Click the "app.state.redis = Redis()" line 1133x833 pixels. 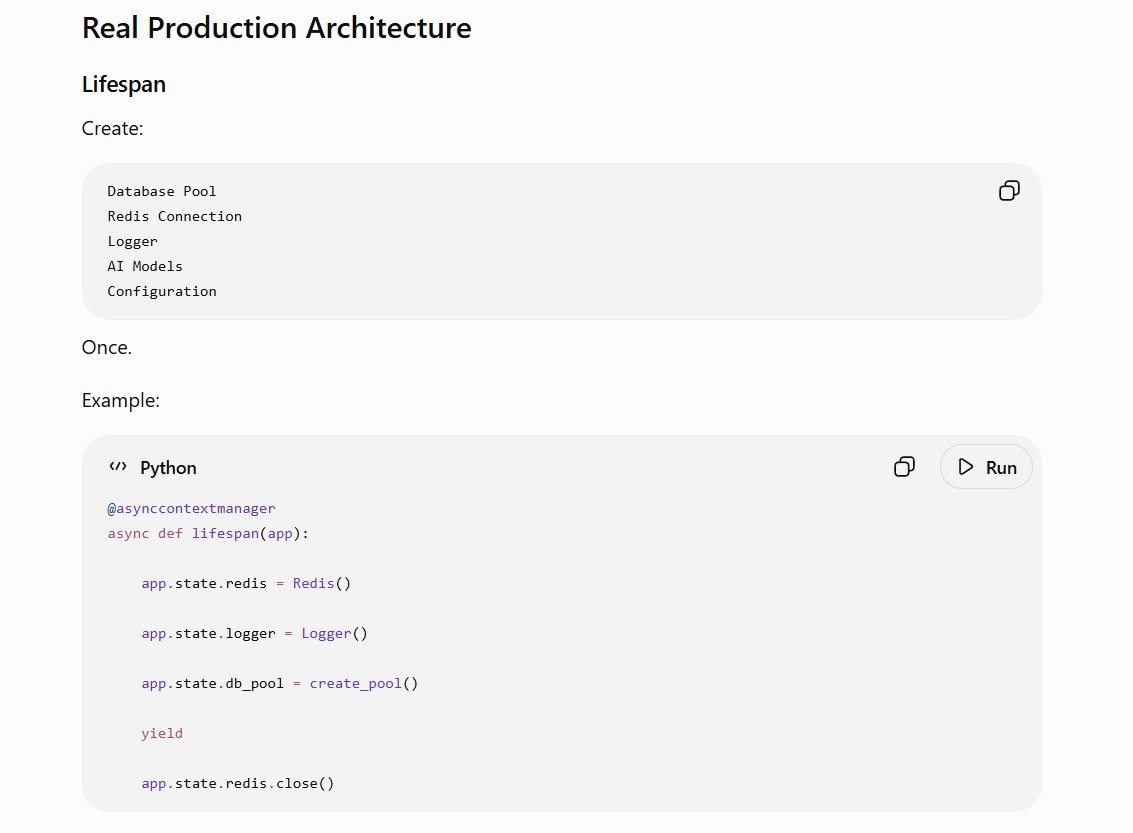(246, 583)
